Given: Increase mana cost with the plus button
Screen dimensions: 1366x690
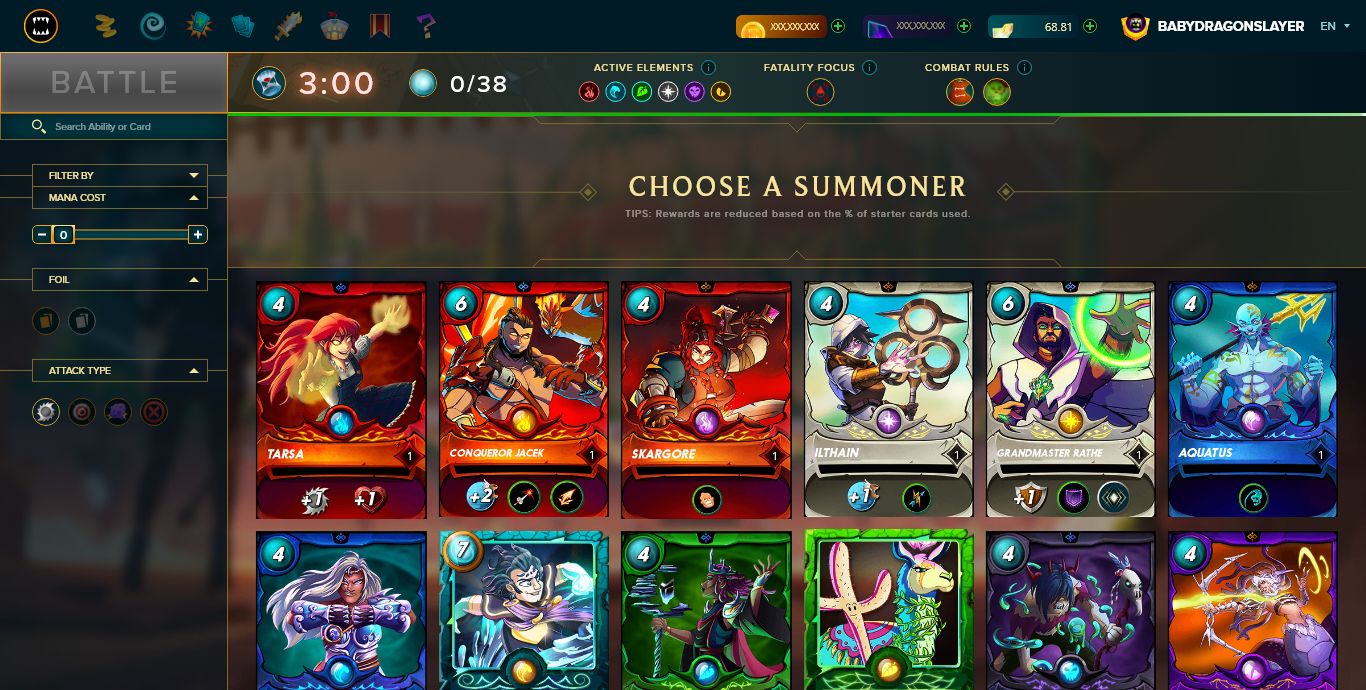Looking at the screenshot, I should tap(198, 235).
